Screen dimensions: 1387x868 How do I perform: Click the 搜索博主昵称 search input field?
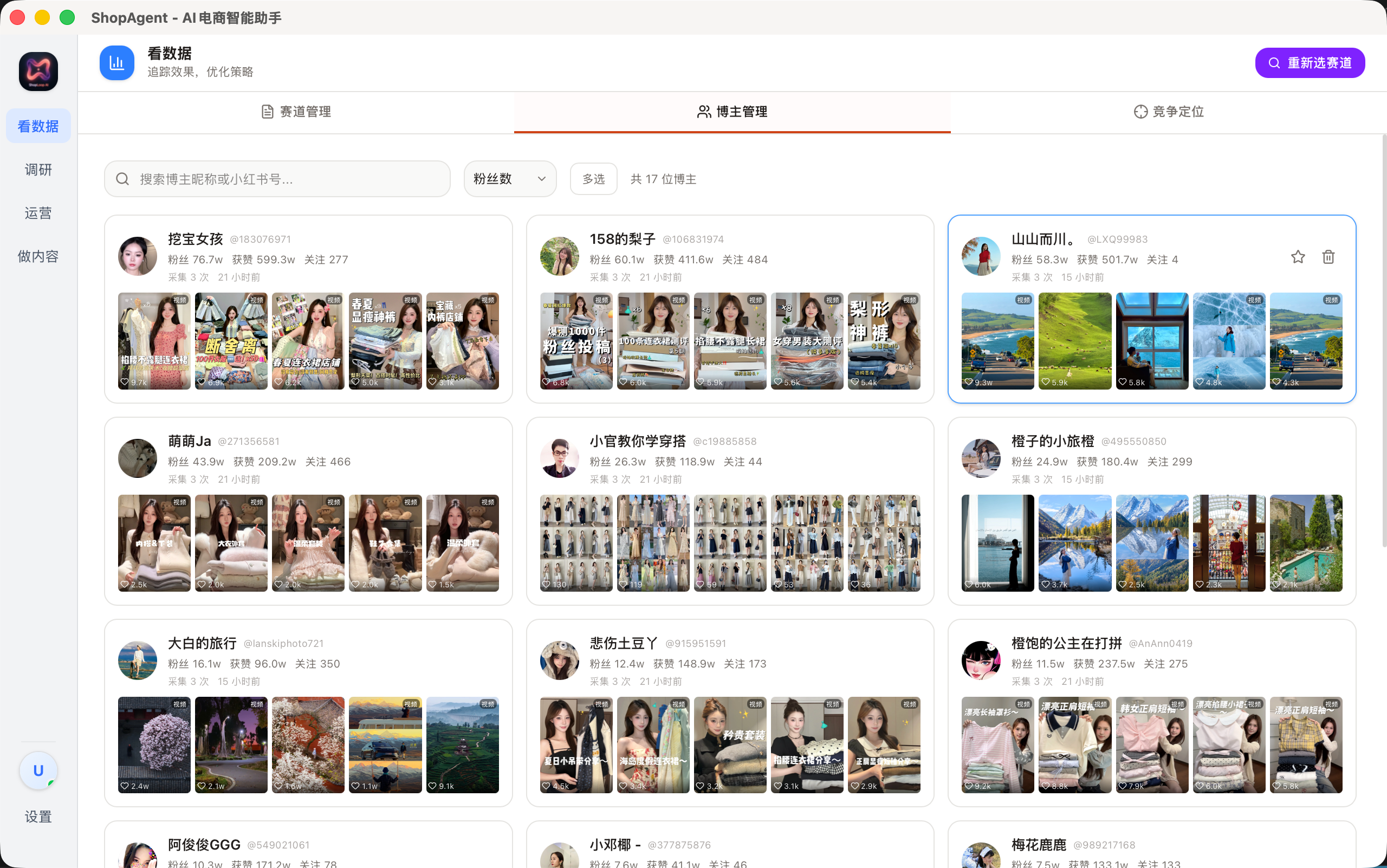coord(287,179)
